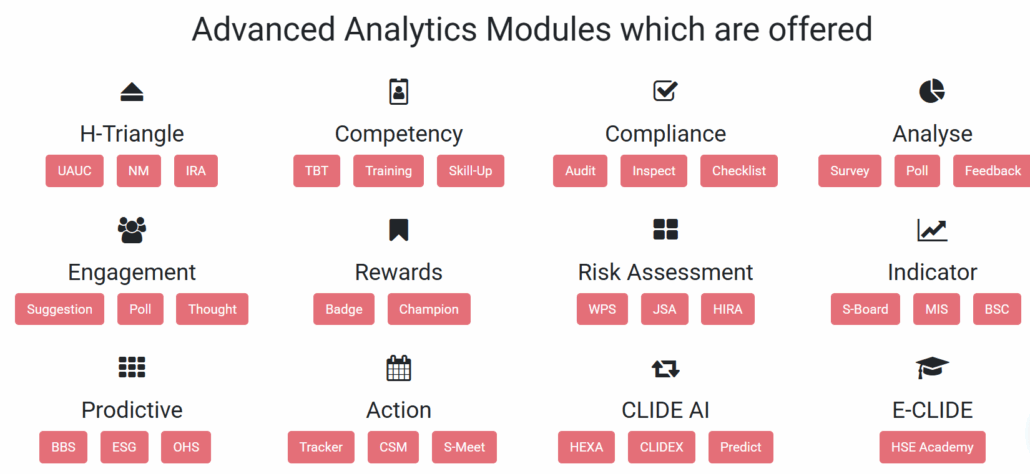Viewport: 1030px width, 474px height.
Task: Select the Predict button under CLIDE AI
Action: coord(740,447)
